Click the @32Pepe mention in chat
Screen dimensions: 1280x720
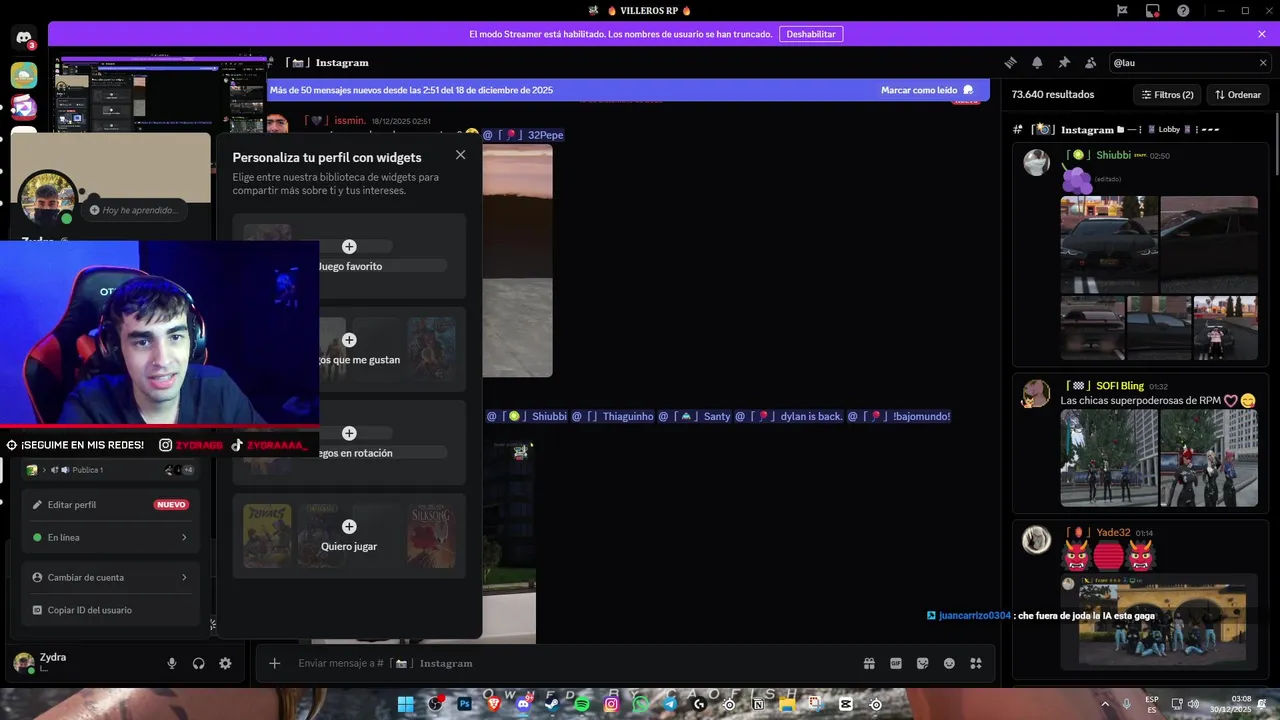coord(524,135)
